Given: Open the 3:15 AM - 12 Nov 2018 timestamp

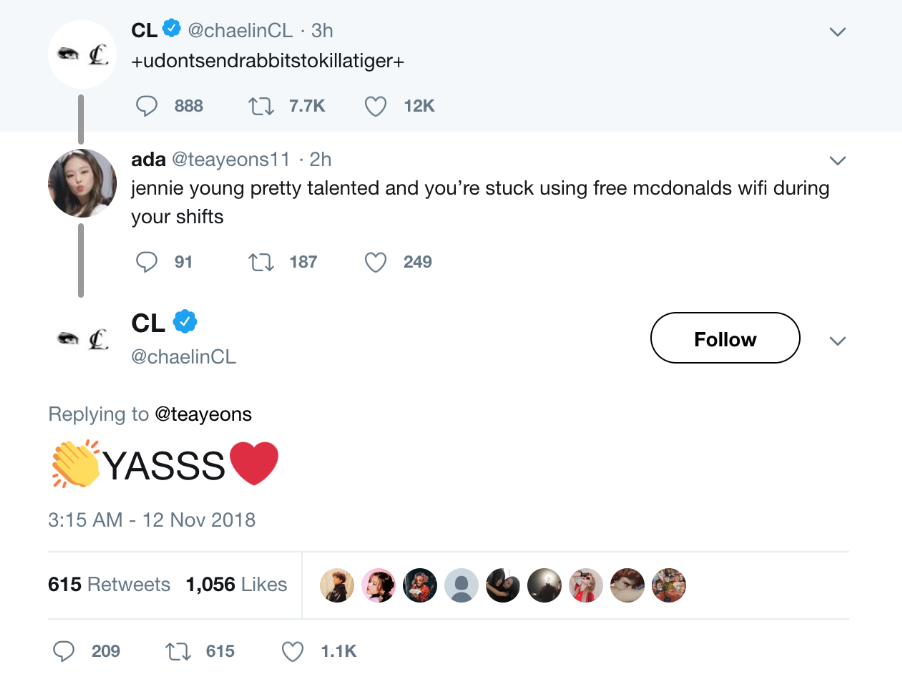Looking at the screenshot, I should click(x=152, y=520).
